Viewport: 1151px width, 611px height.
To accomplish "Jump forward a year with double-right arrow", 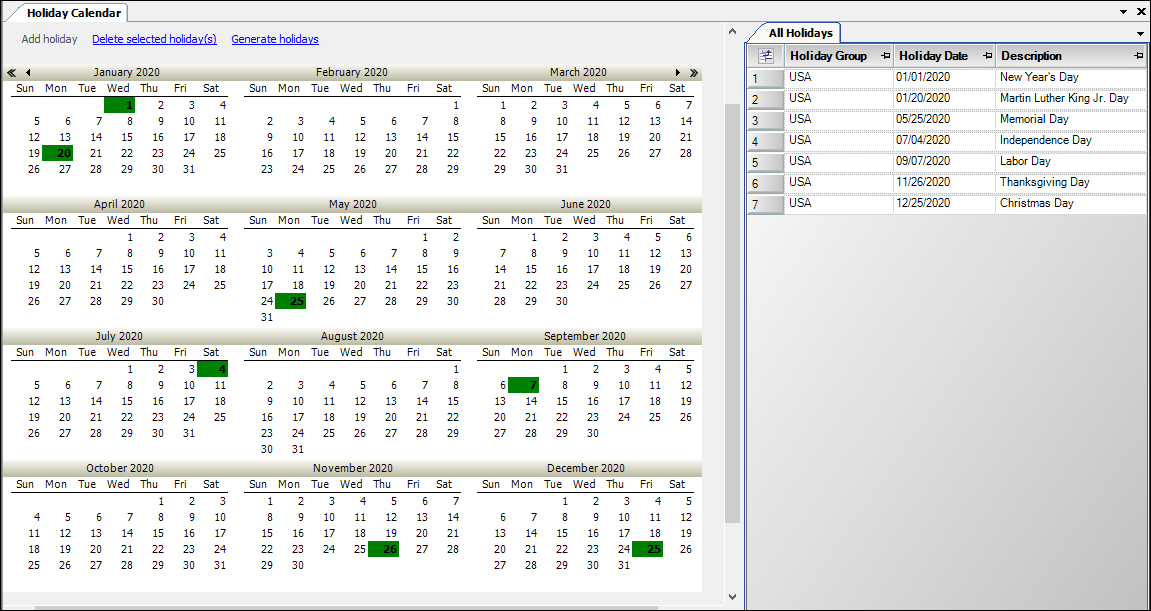I will pos(694,73).
